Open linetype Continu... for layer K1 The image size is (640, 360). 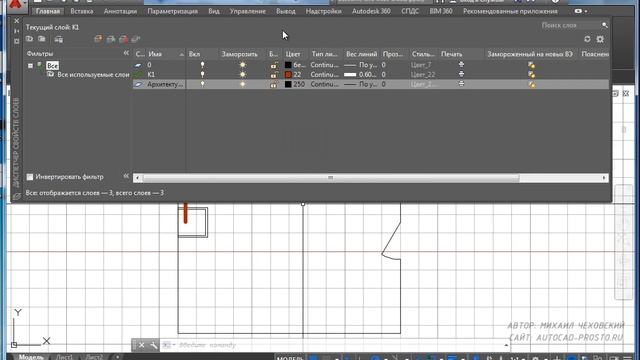(x=324, y=75)
